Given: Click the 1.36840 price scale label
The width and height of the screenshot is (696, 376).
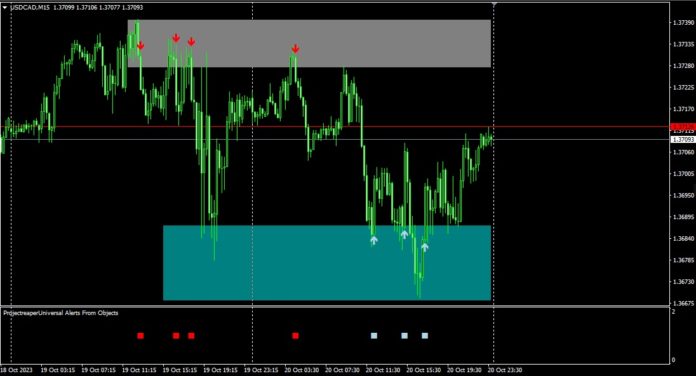Looking at the screenshot, I should (x=684, y=238).
